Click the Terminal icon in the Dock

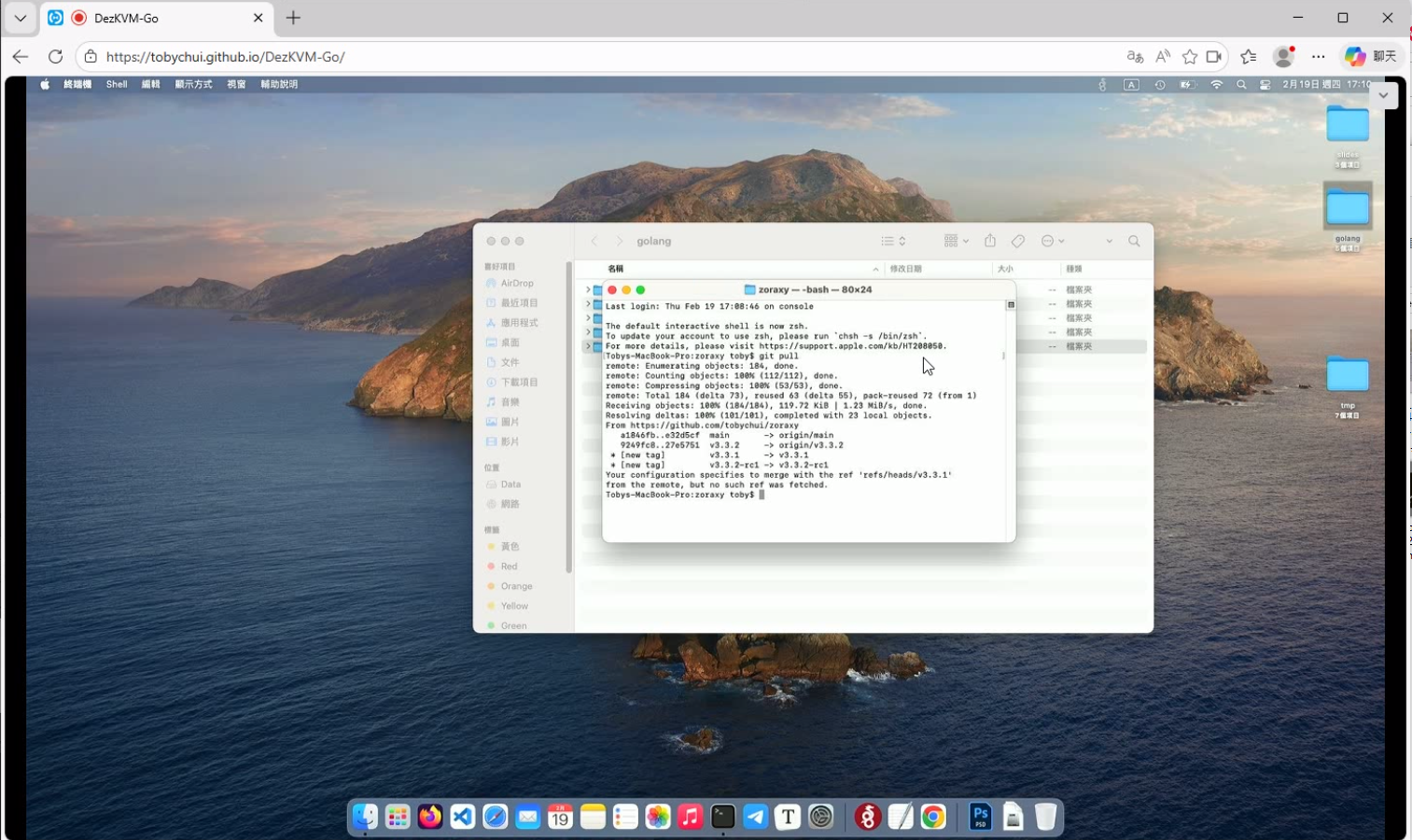tap(723, 818)
